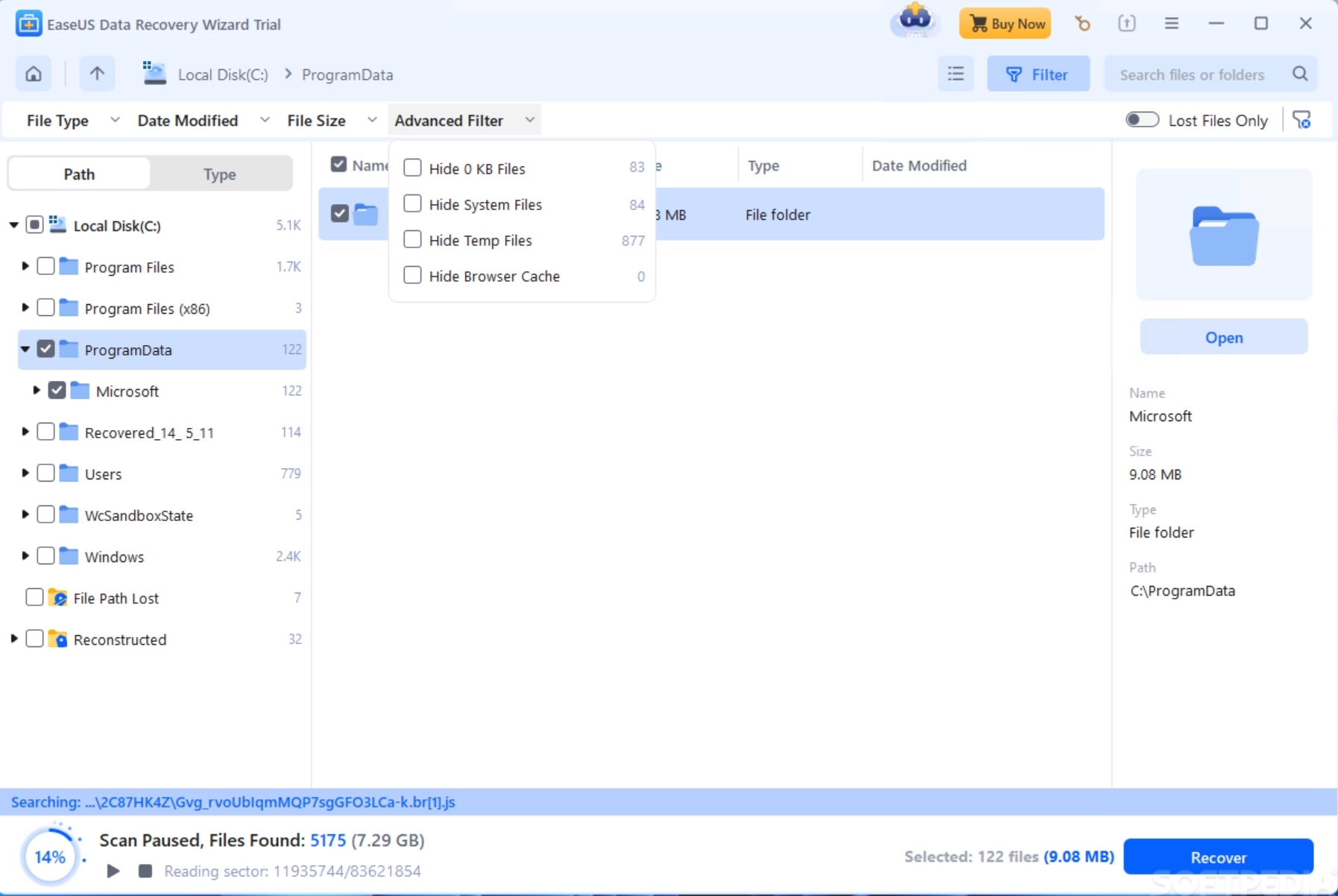This screenshot has height=896, width=1338.
Task: Click the Users folder icon in tree
Action: point(69,474)
